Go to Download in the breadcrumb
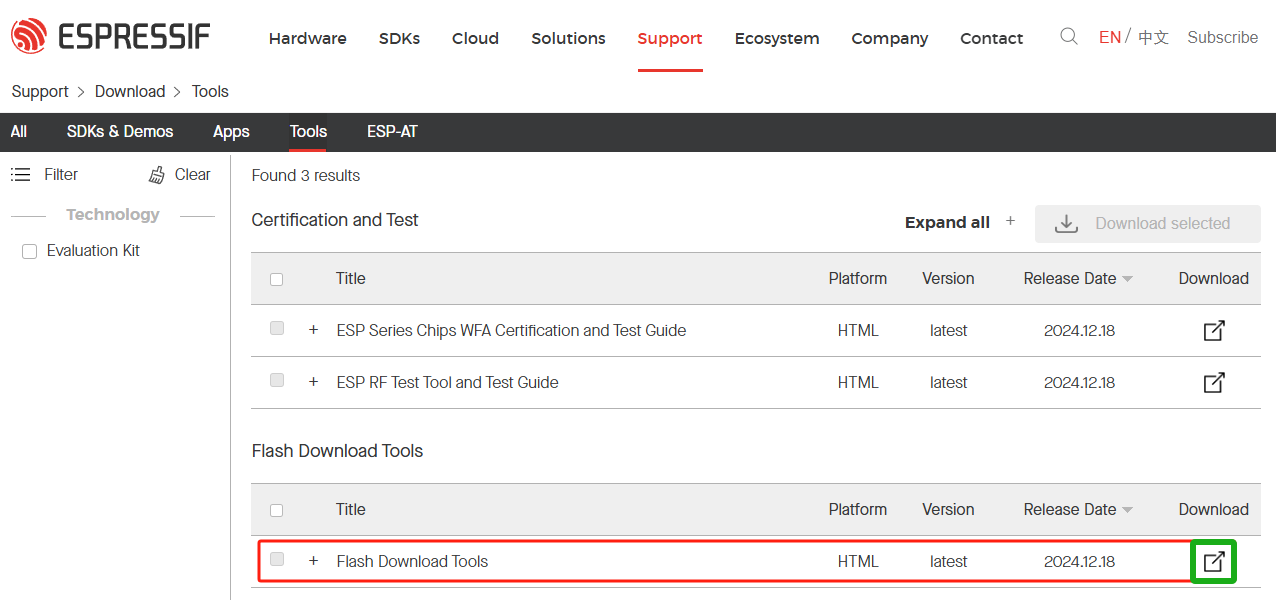This screenshot has height=600, width=1276. (130, 91)
